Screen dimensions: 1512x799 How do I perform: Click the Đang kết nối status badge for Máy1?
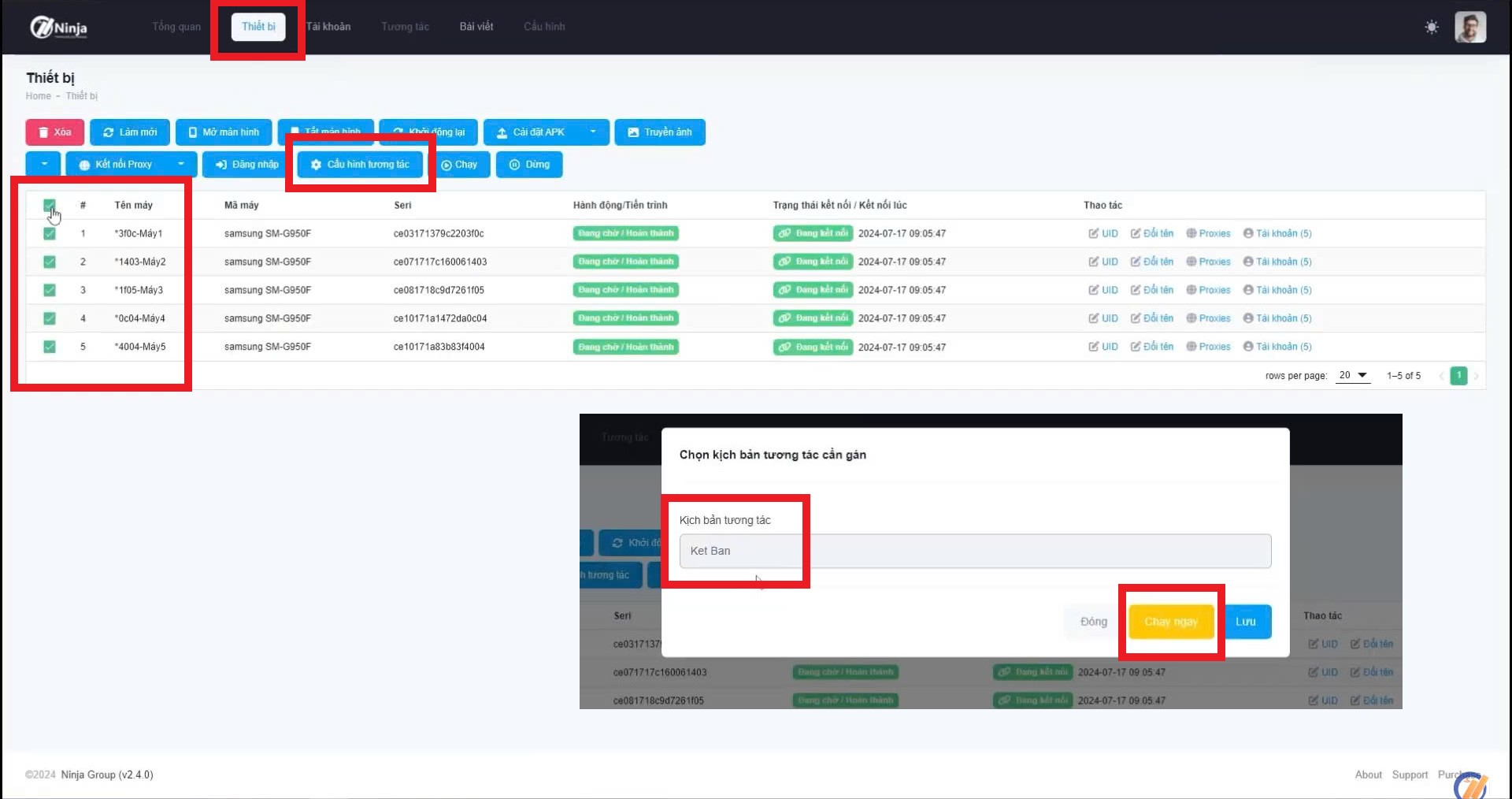click(x=813, y=233)
